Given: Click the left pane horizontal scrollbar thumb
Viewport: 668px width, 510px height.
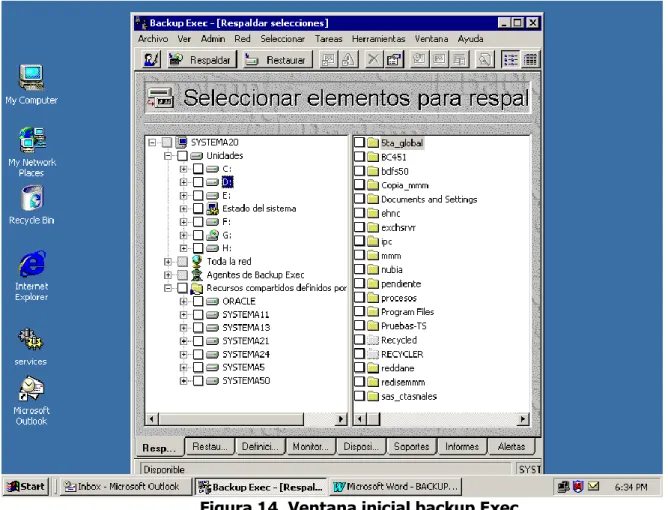Looking at the screenshot, I should (230, 419).
